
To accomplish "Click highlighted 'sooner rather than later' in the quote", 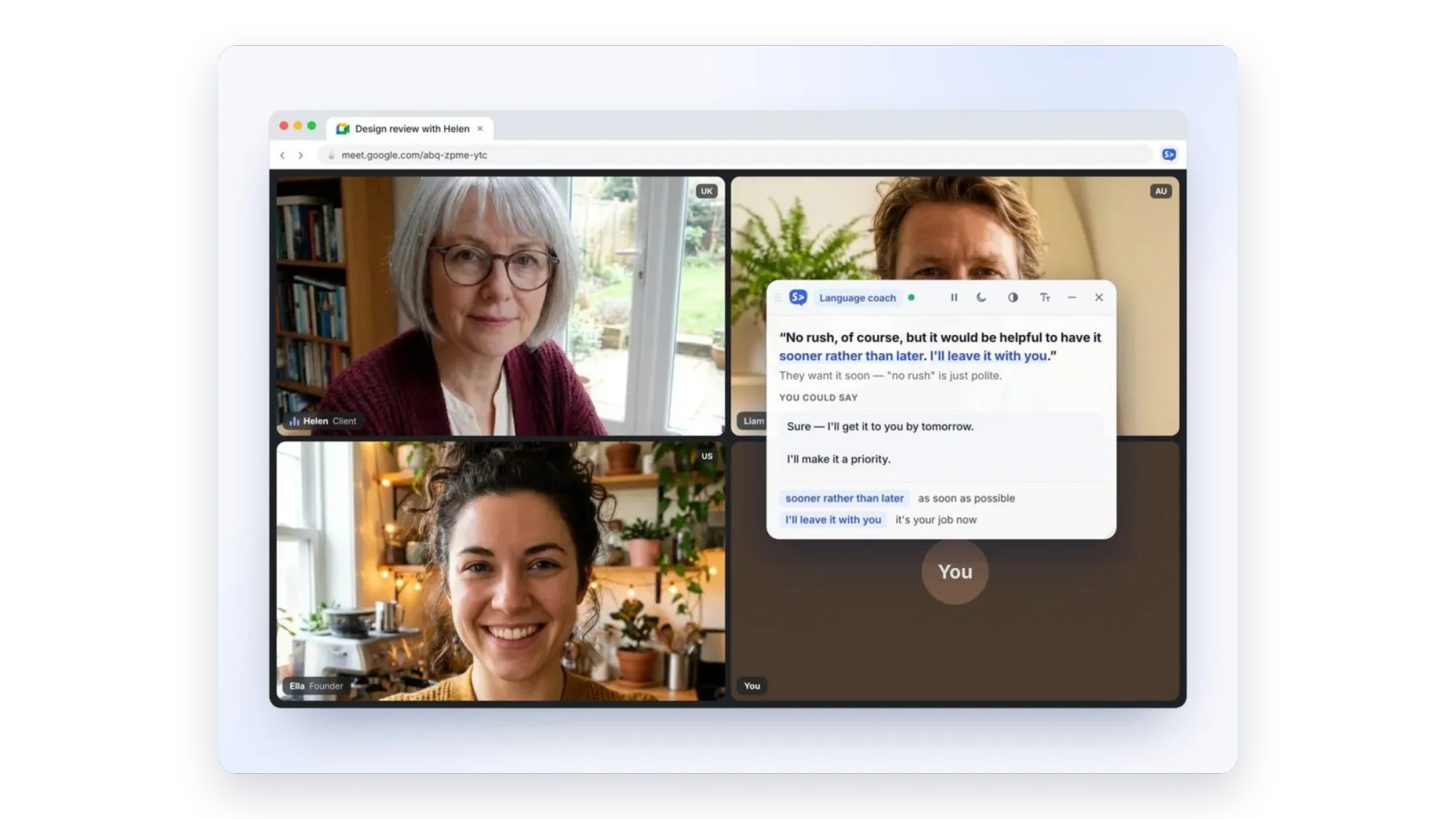I will (851, 356).
